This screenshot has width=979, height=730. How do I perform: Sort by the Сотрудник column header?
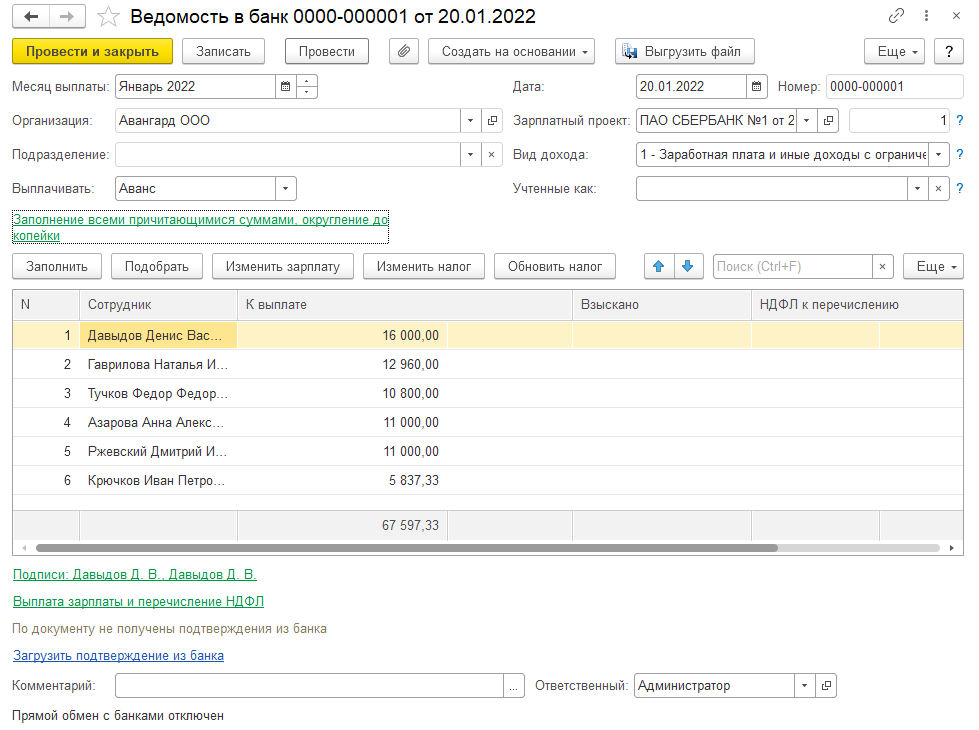pos(159,305)
